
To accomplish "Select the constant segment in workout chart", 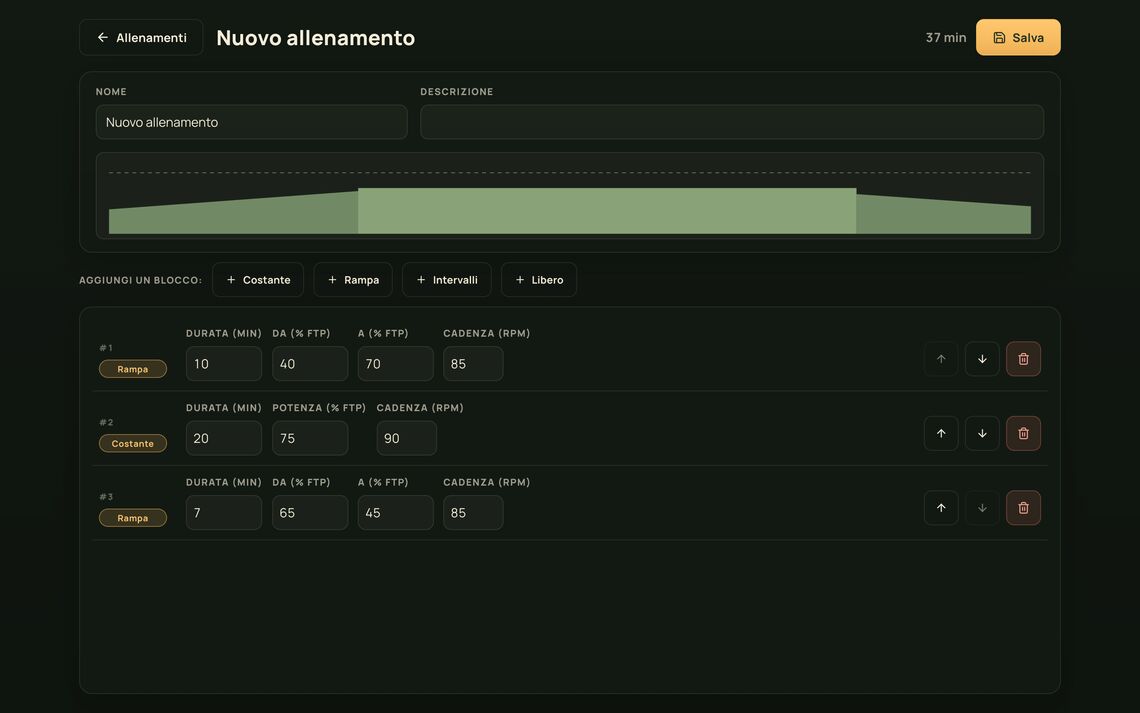I will pyautogui.click(x=607, y=211).
